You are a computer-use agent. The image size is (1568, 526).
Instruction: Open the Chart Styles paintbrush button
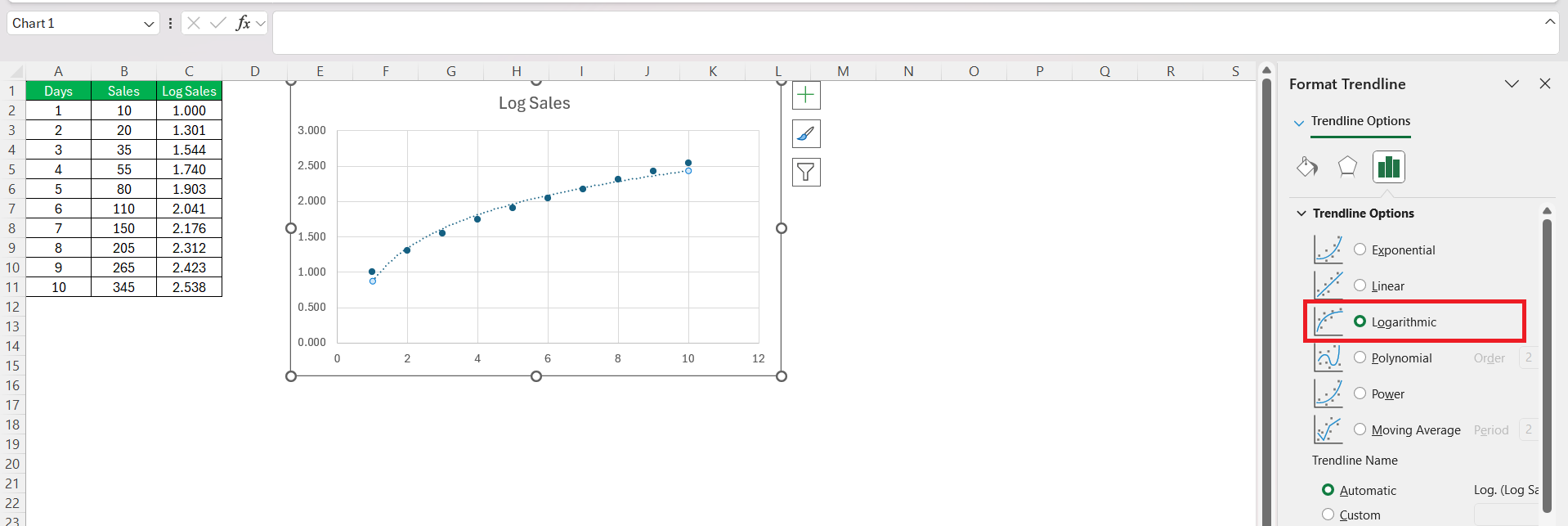click(806, 134)
